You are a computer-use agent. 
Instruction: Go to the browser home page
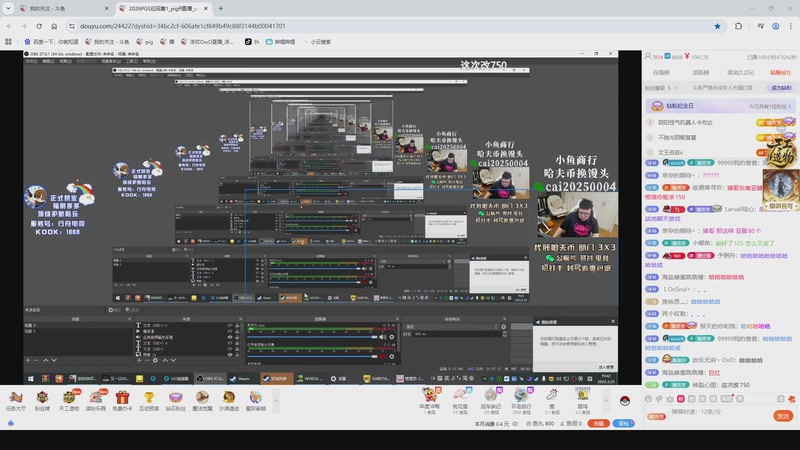pyautogui.click(x=54, y=26)
